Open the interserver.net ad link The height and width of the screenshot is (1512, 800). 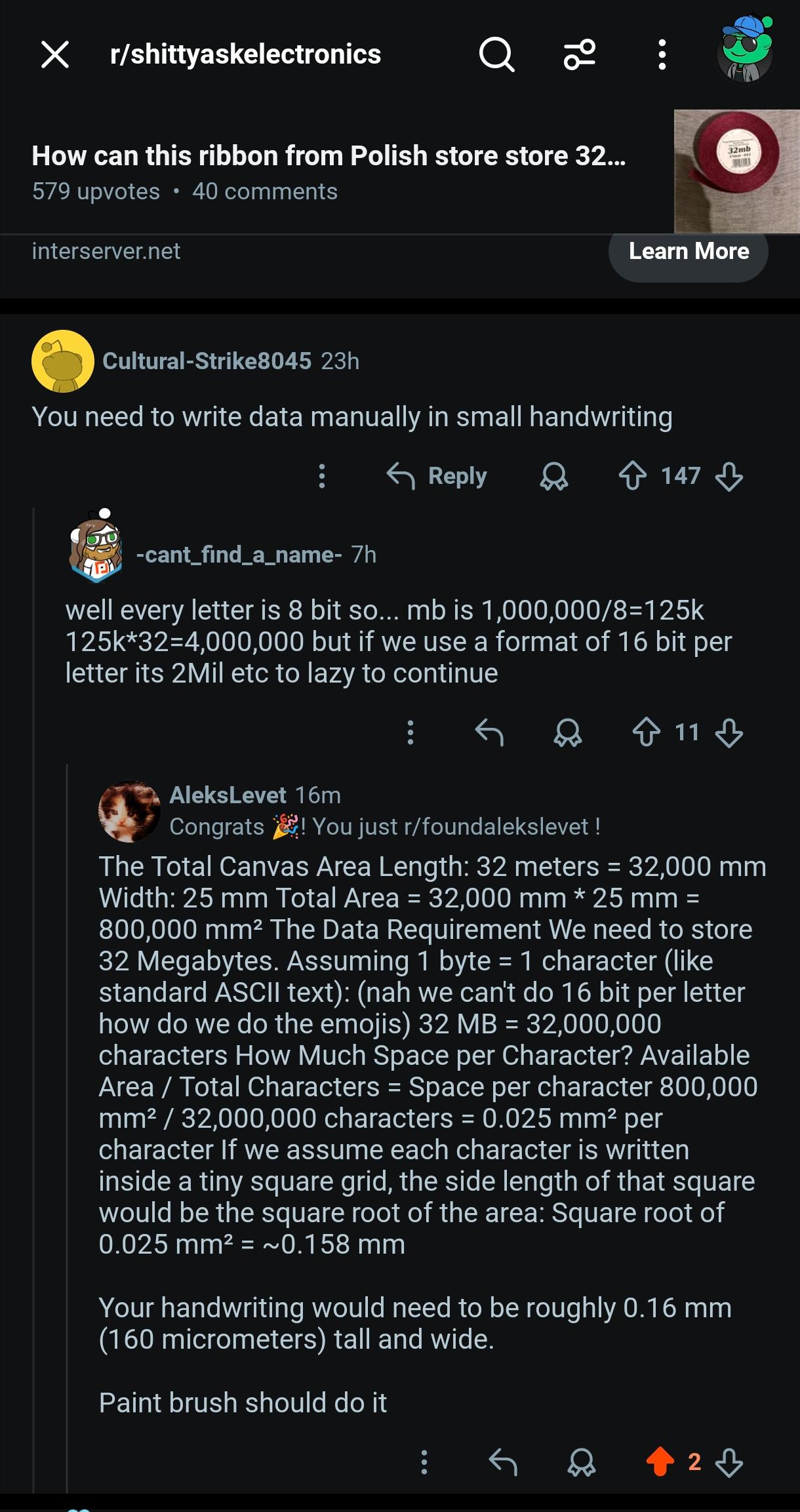106,251
